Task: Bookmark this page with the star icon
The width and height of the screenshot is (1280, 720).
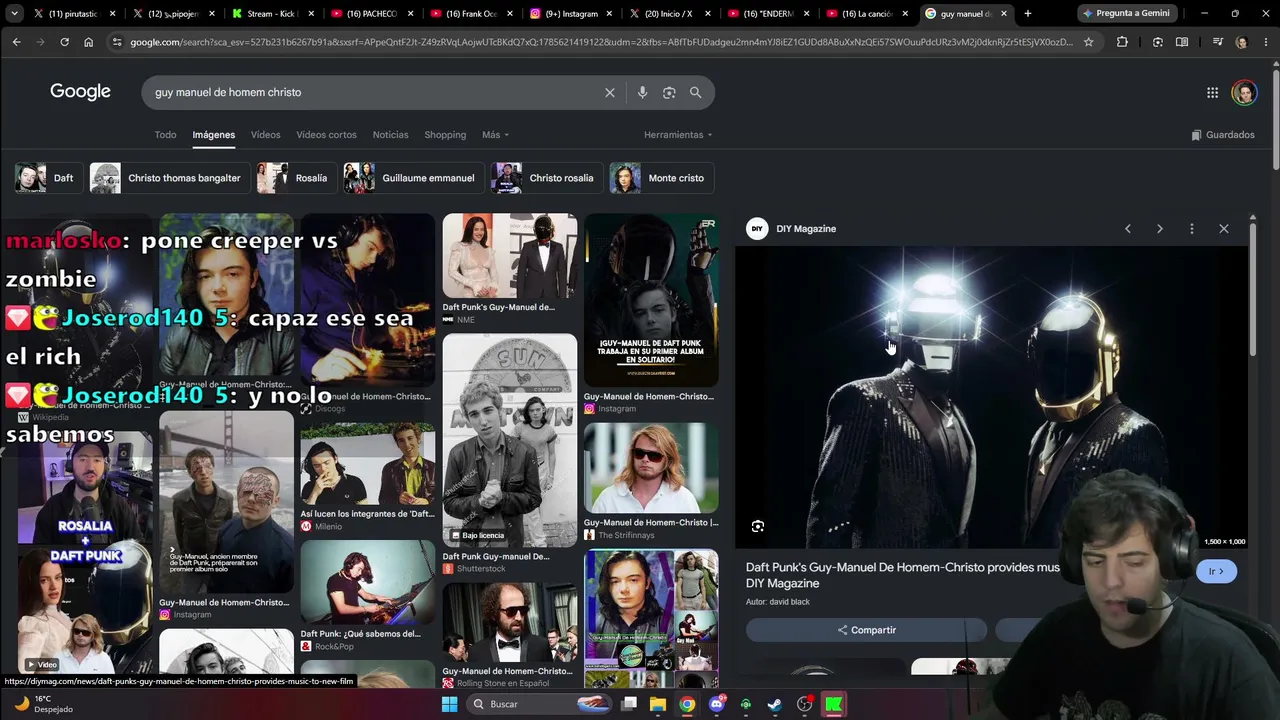Action: click(x=1088, y=42)
